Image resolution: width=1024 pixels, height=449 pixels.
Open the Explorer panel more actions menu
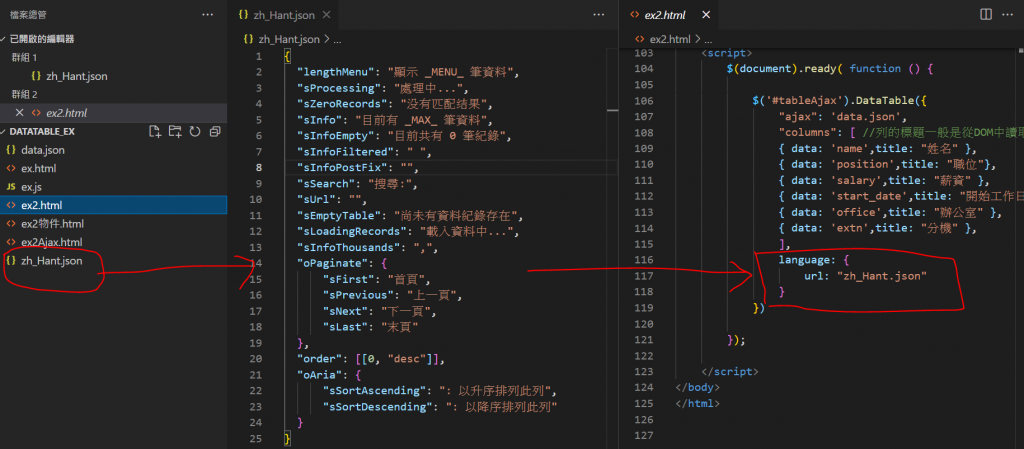[x=208, y=14]
